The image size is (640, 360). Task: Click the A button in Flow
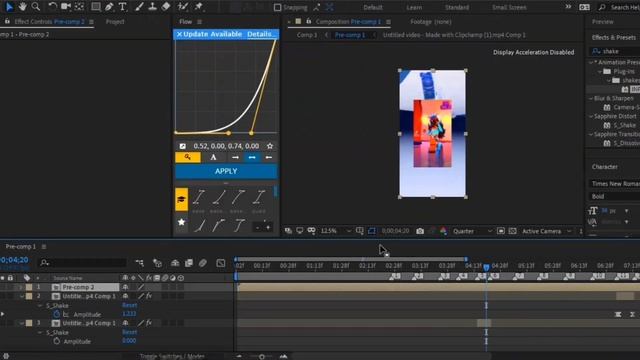pyautogui.click(x=213, y=157)
